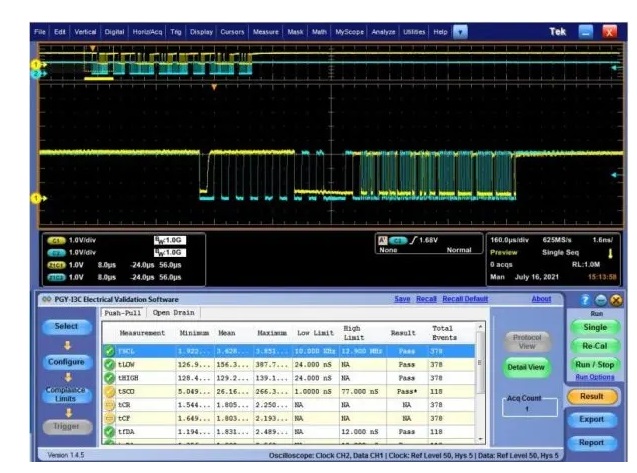Click the yellow status icon for tSCO

pos(109,391)
